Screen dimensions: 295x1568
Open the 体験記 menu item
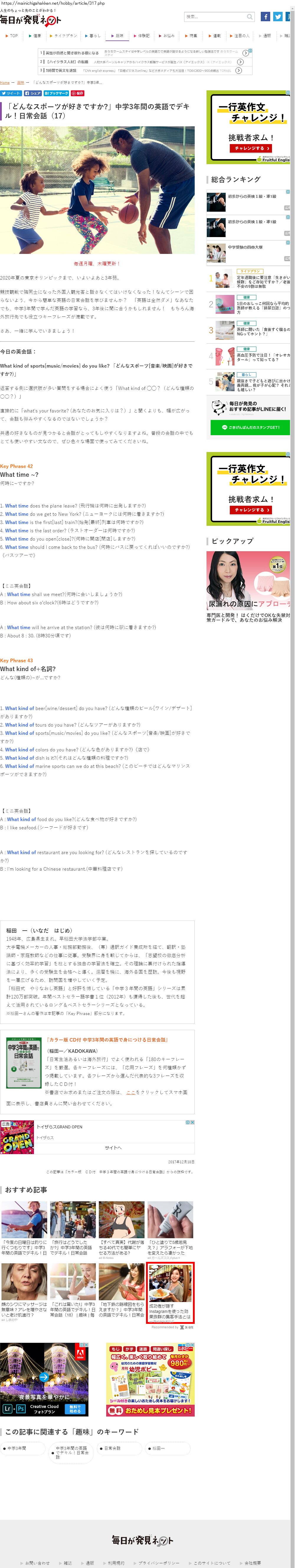click(141, 36)
